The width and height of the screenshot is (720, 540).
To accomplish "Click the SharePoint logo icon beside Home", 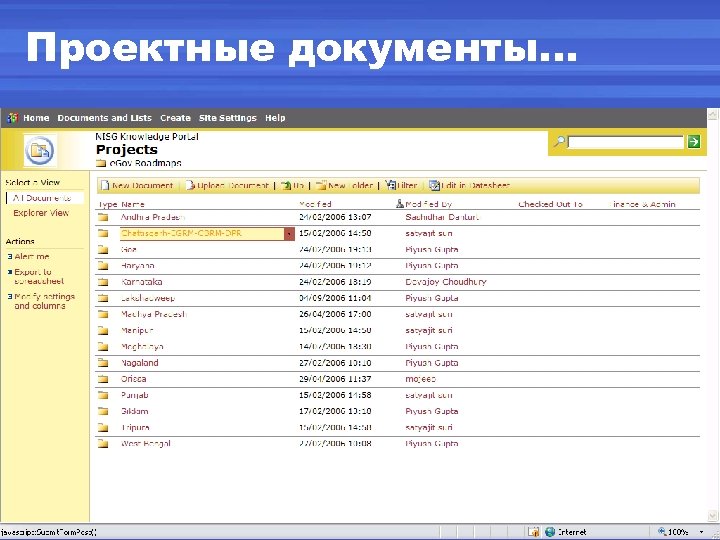I will (12, 118).
